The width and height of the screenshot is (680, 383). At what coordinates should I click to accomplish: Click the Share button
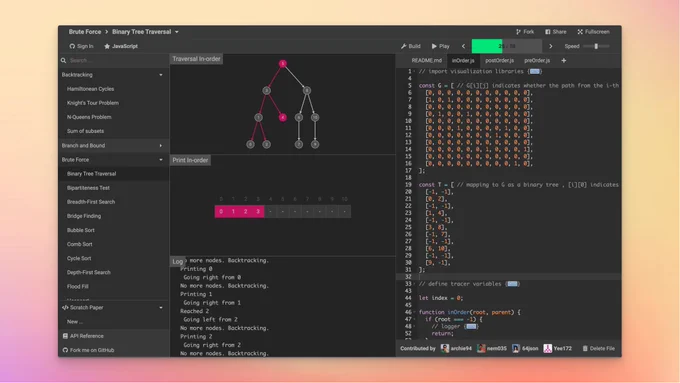click(556, 32)
